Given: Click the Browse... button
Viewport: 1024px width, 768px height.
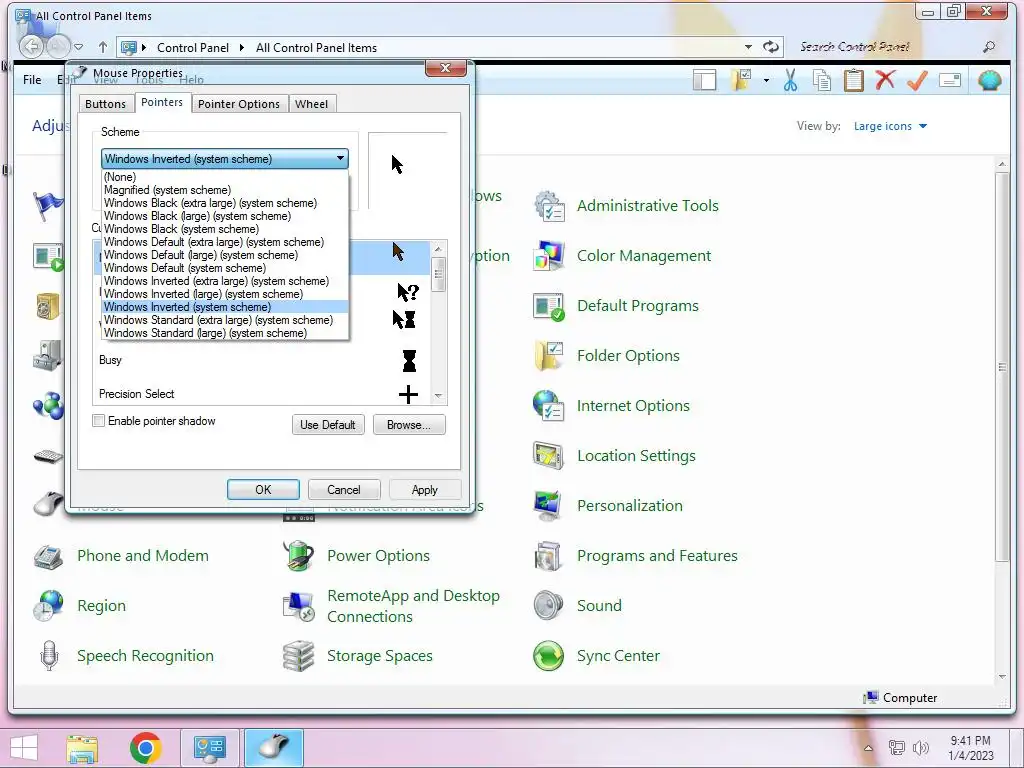Looking at the screenshot, I should tap(409, 424).
